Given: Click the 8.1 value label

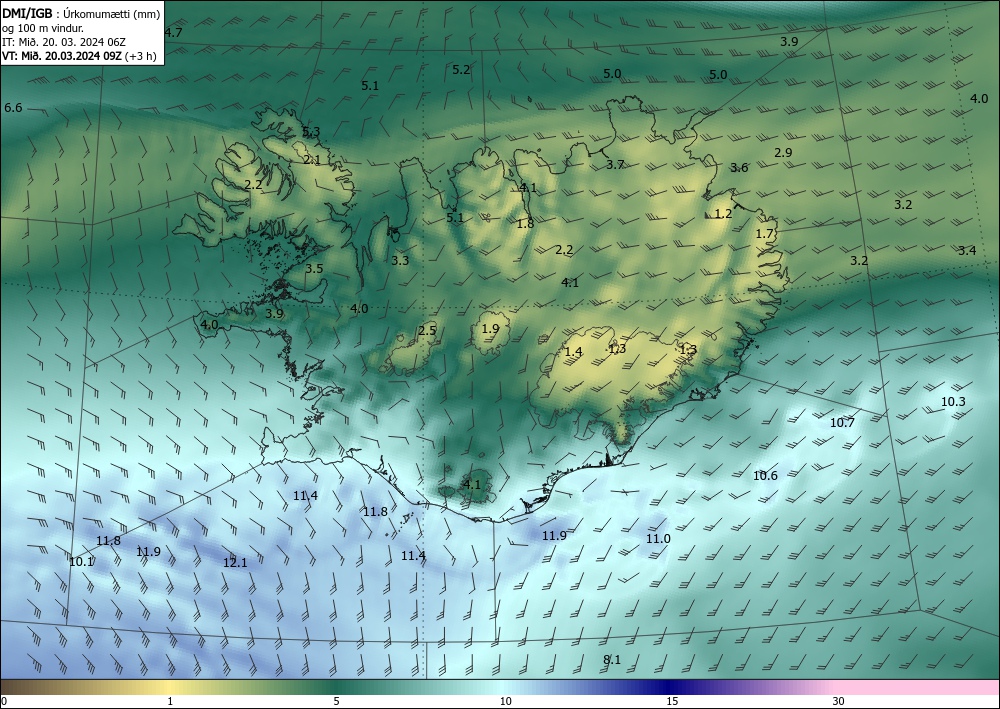Looking at the screenshot, I should [612, 659].
